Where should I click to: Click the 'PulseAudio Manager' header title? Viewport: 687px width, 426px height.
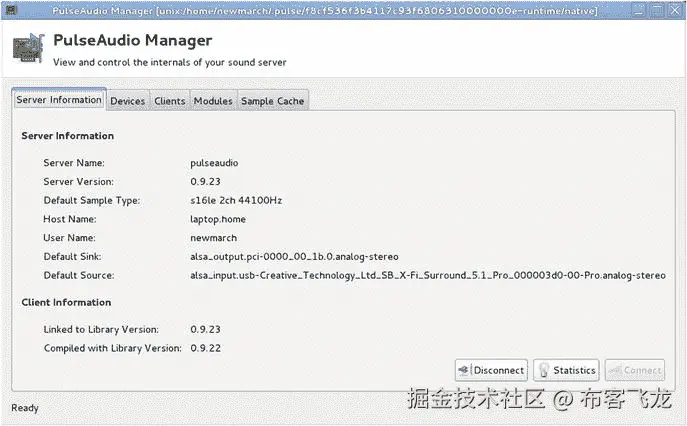(133, 40)
